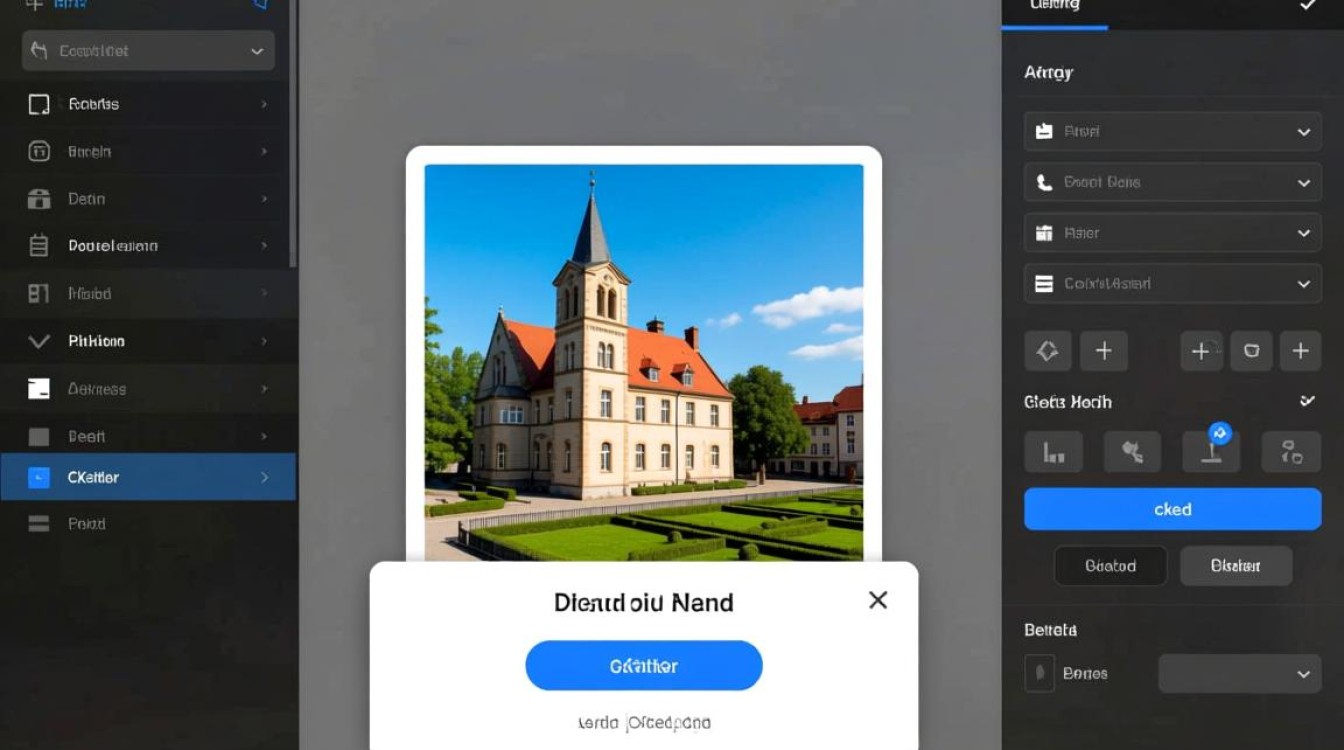Click the icon button with blue badge
Screen dimensions: 1344x750
(1211, 451)
